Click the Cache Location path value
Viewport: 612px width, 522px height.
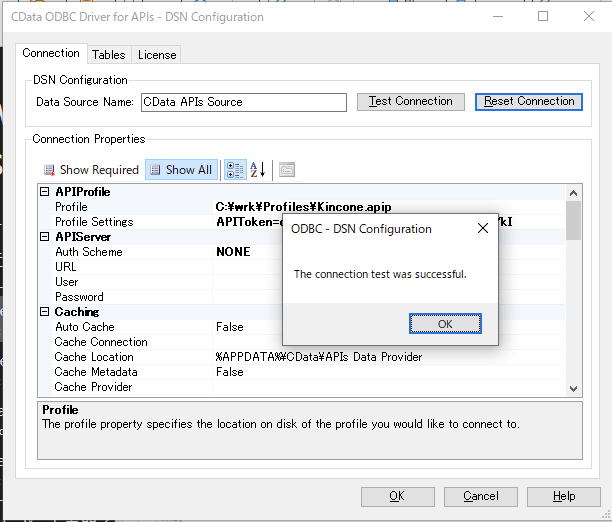point(318,357)
